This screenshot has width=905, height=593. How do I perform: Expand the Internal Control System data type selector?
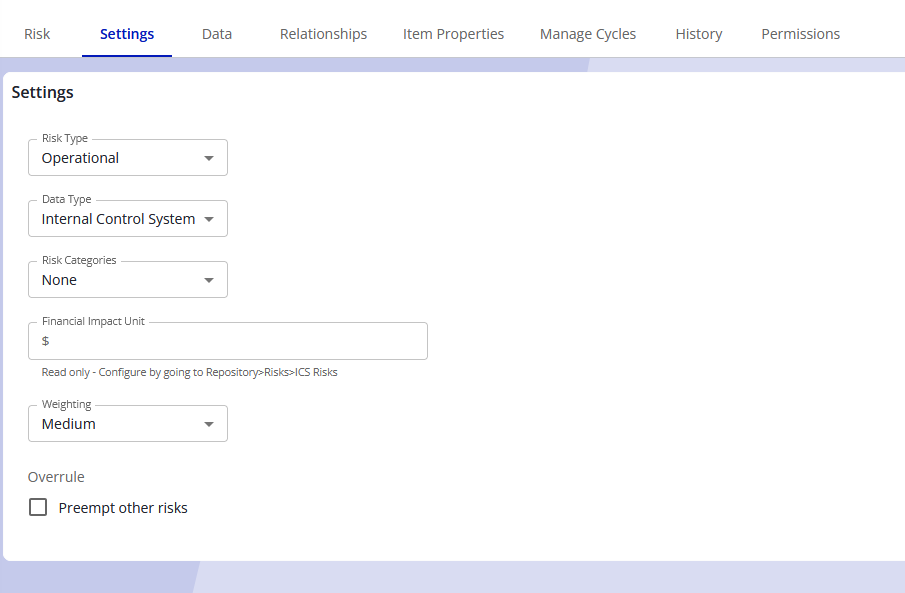coord(118,219)
